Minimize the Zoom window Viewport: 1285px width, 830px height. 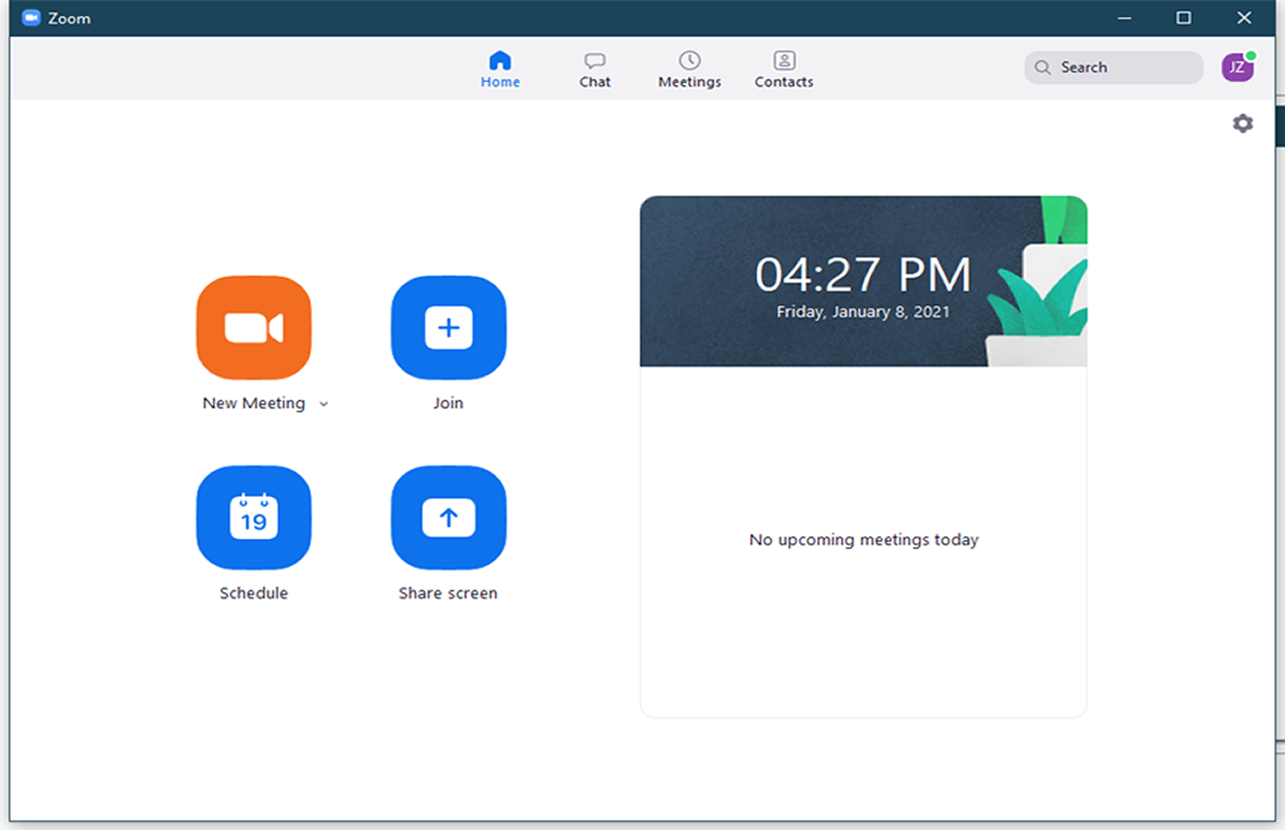click(1125, 18)
